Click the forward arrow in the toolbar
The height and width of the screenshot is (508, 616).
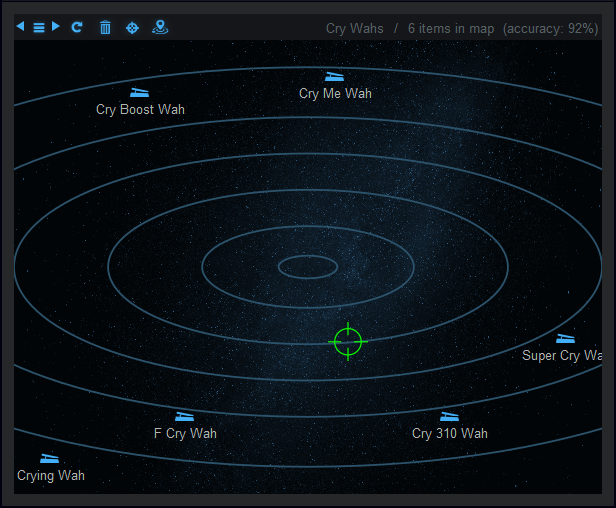coord(56,26)
